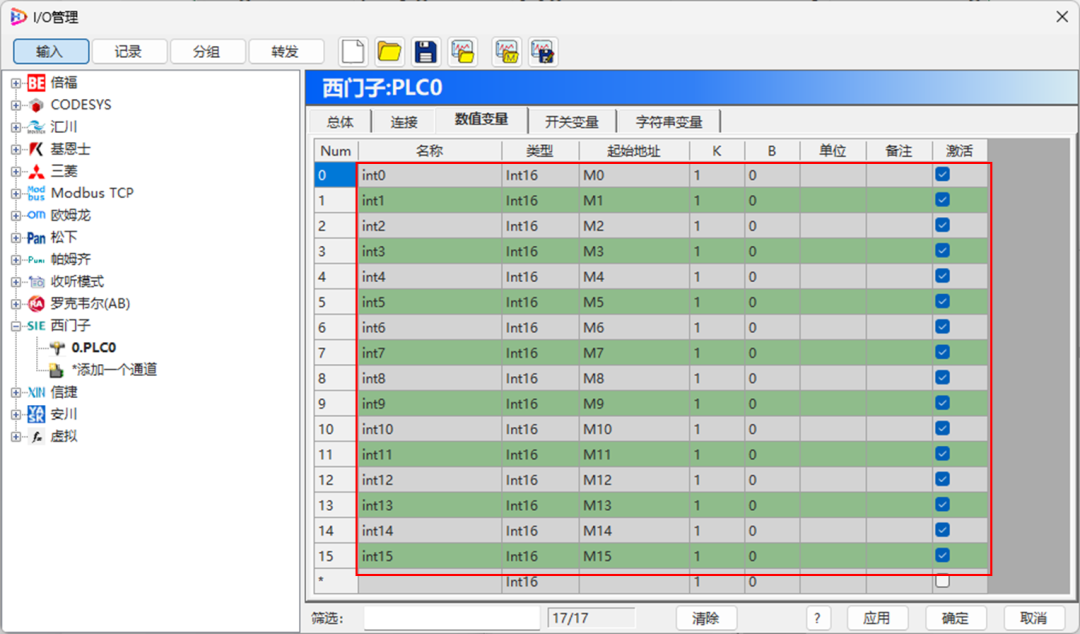
Task: Click the 分组 (Group) button
Action: [207, 52]
